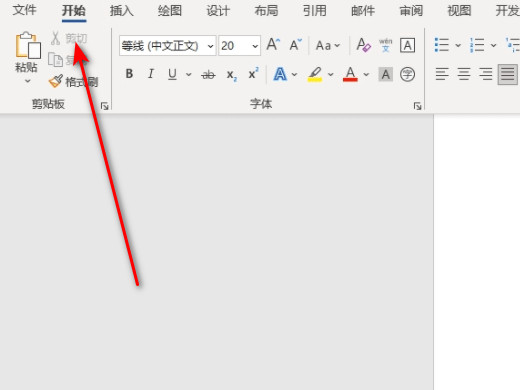The height and width of the screenshot is (390, 520).
Task: Toggle bold formatting
Action: click(129, 74)
